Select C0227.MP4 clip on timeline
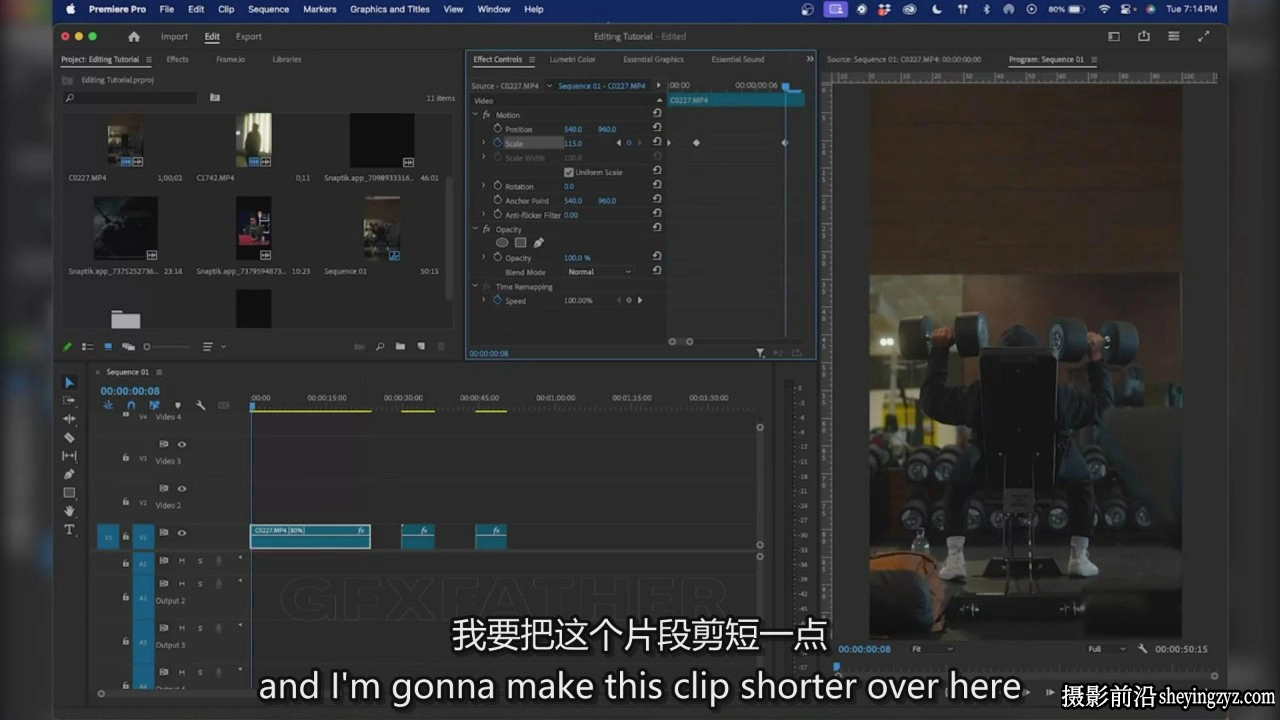The width and height of the screenshot is (1280, 720). 310,536
